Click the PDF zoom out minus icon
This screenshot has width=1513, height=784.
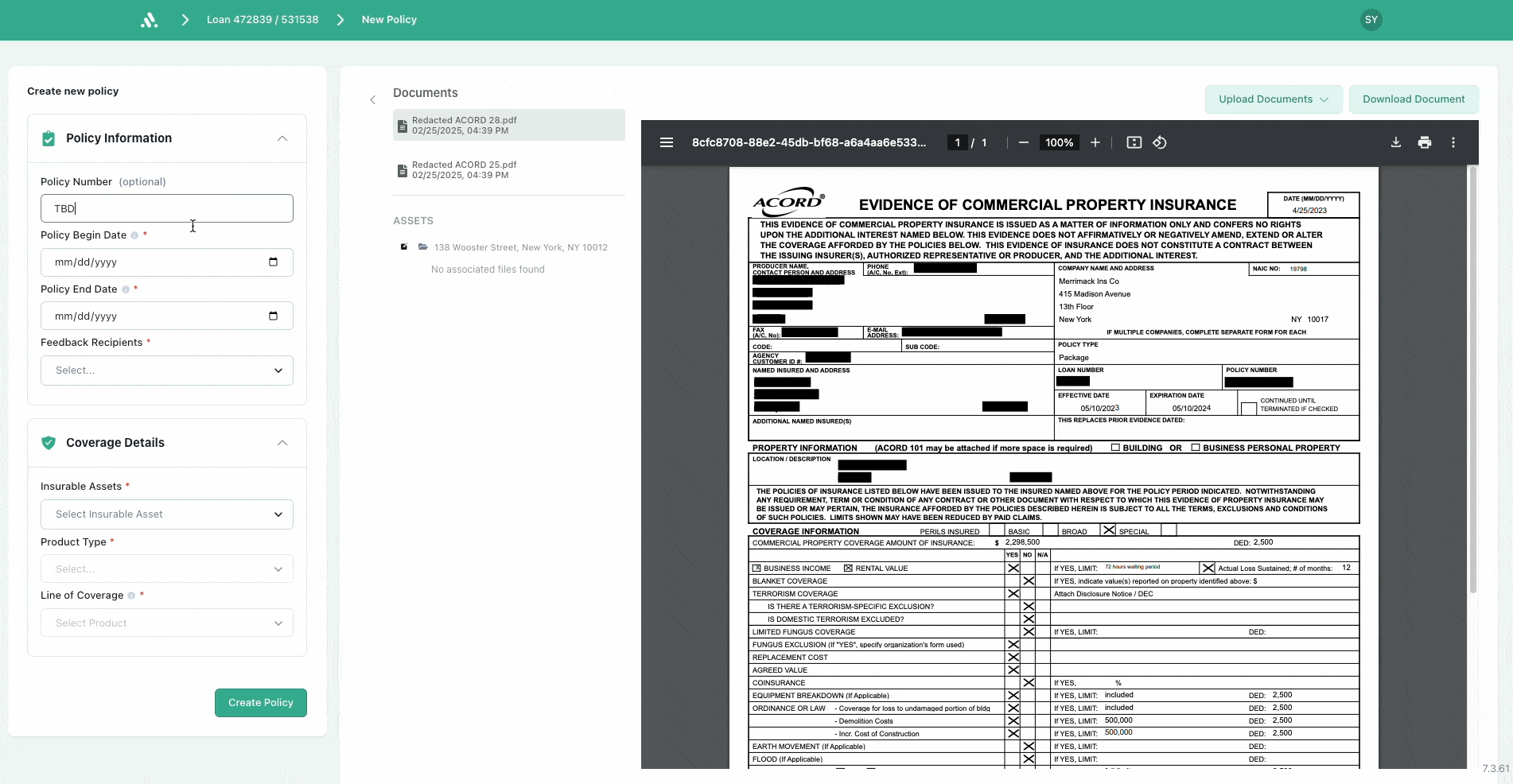click(x=1024, y=143)
